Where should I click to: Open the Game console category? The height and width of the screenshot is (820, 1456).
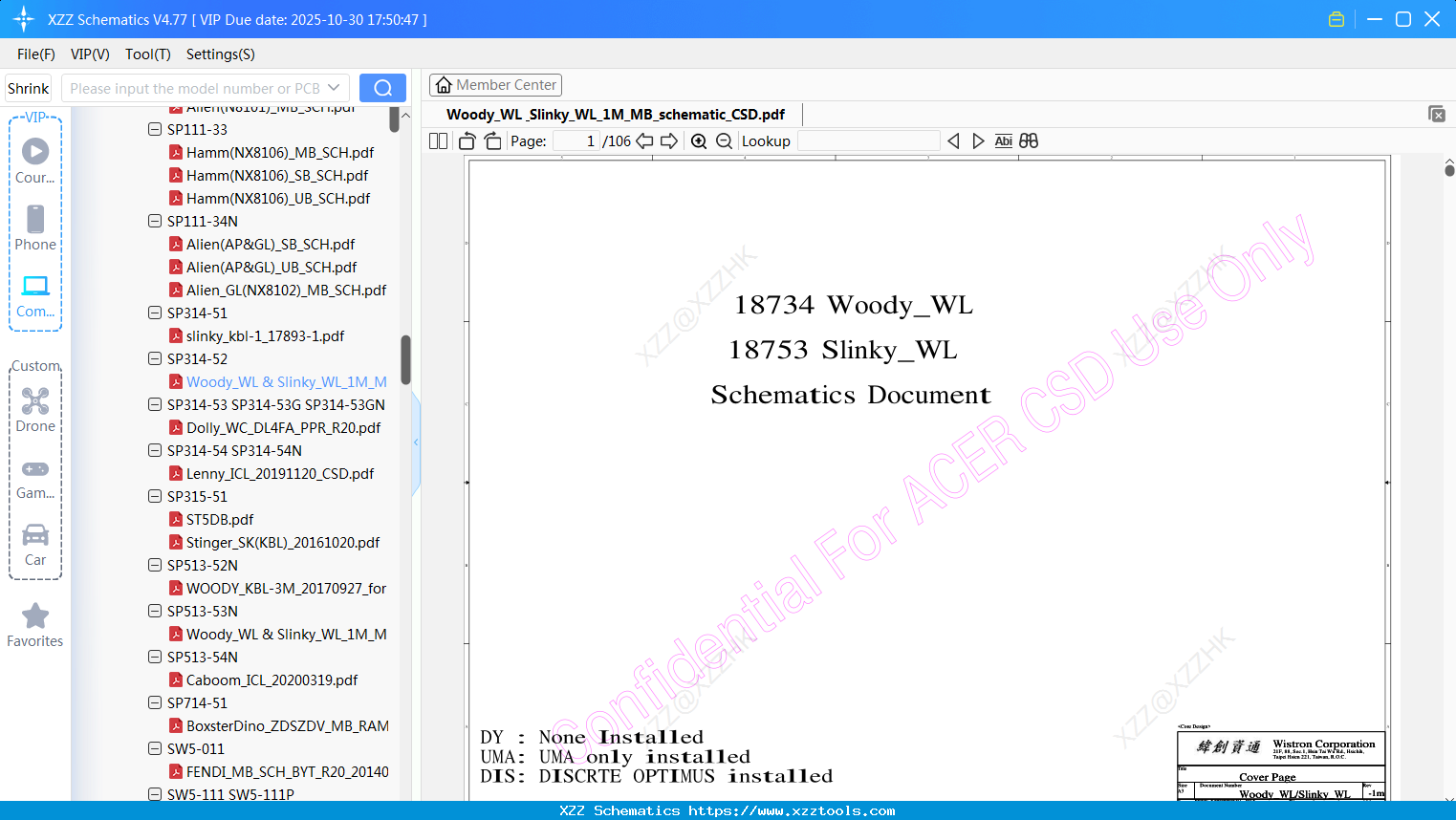coord(35,469)
